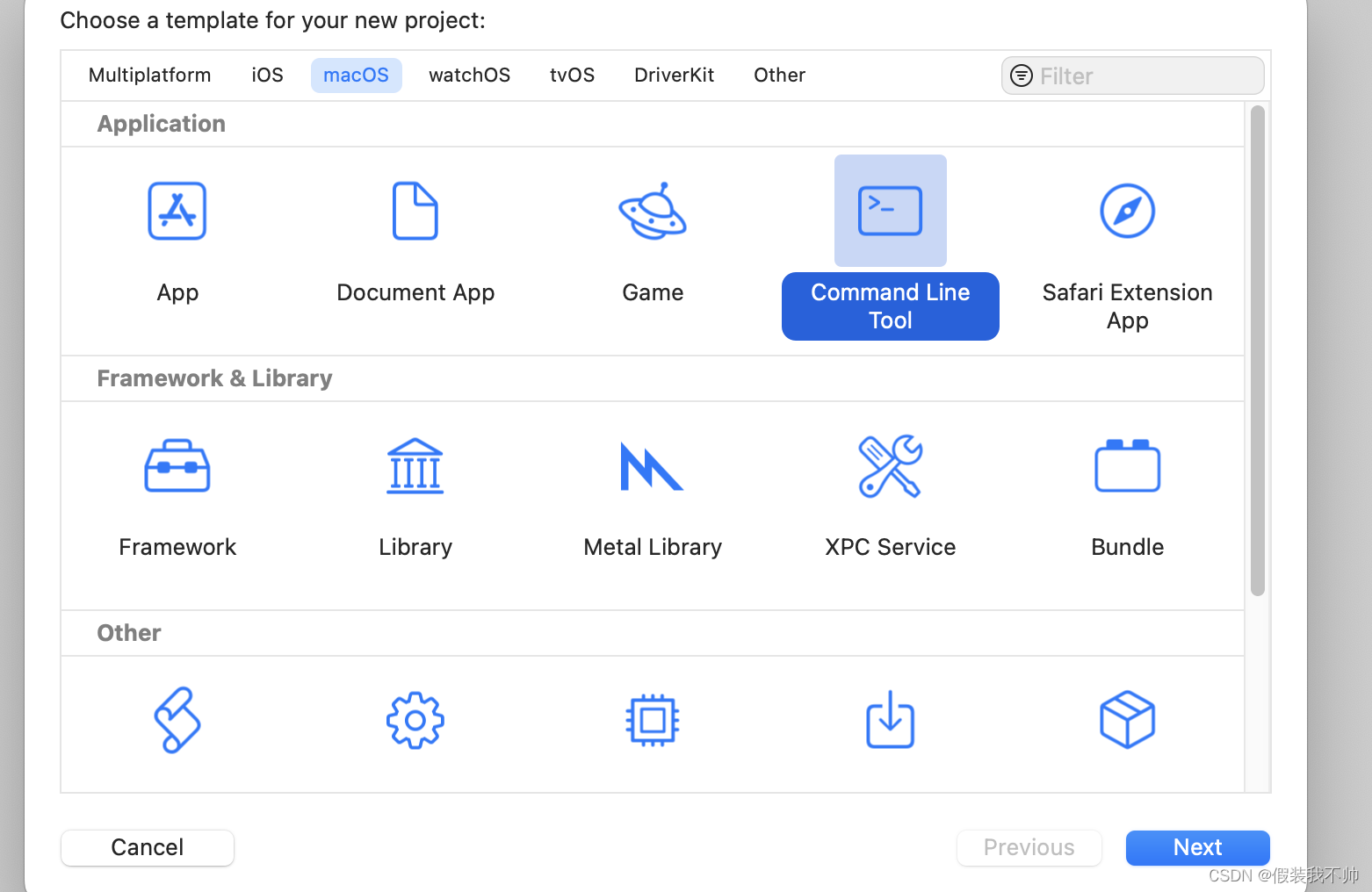Select the cube package icon under Other

pos(1128,720)
